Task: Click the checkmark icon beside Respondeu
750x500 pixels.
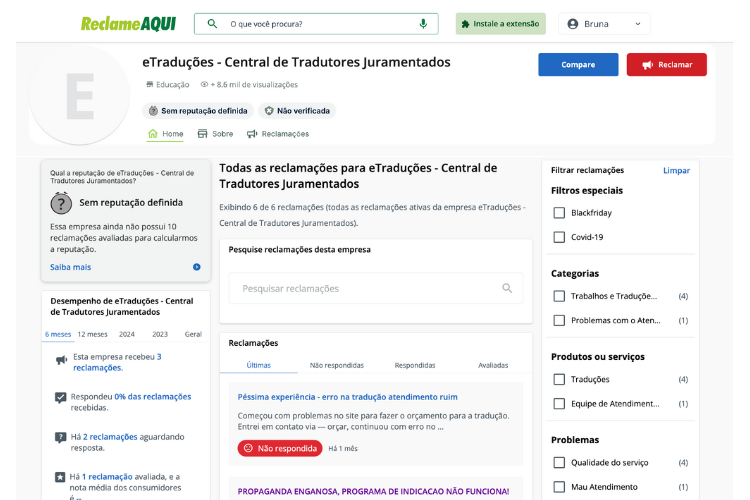Action: click(60, 398)
